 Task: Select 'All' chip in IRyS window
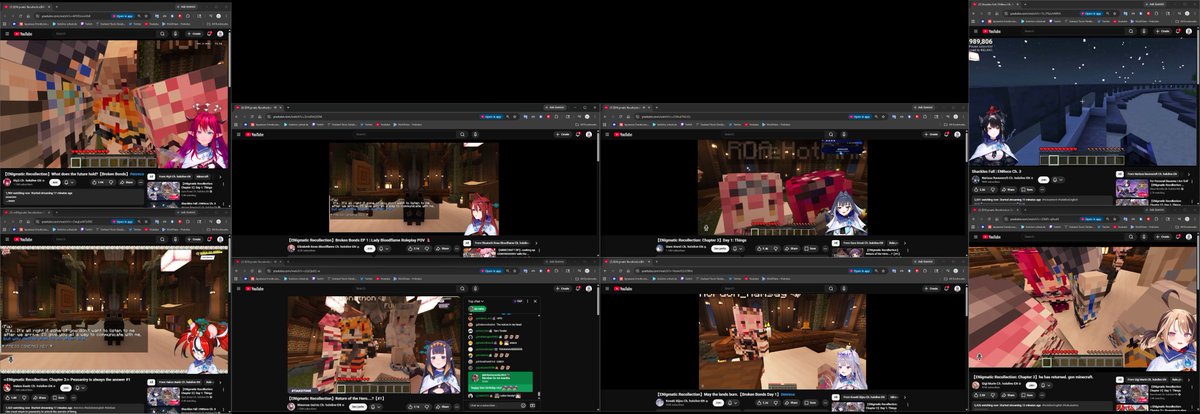(x=151, y=177)
